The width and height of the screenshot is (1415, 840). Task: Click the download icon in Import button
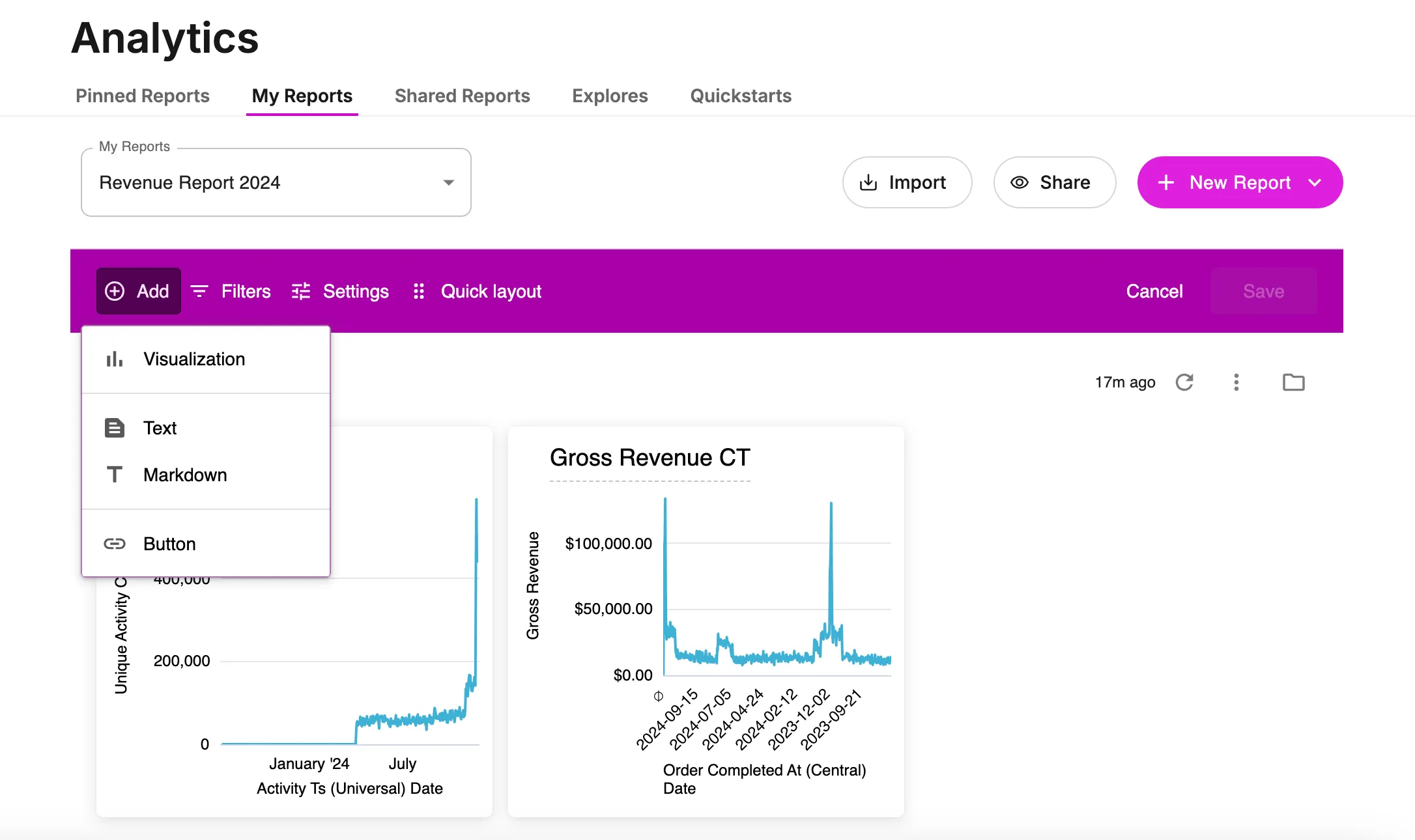[x=868, y=183]
